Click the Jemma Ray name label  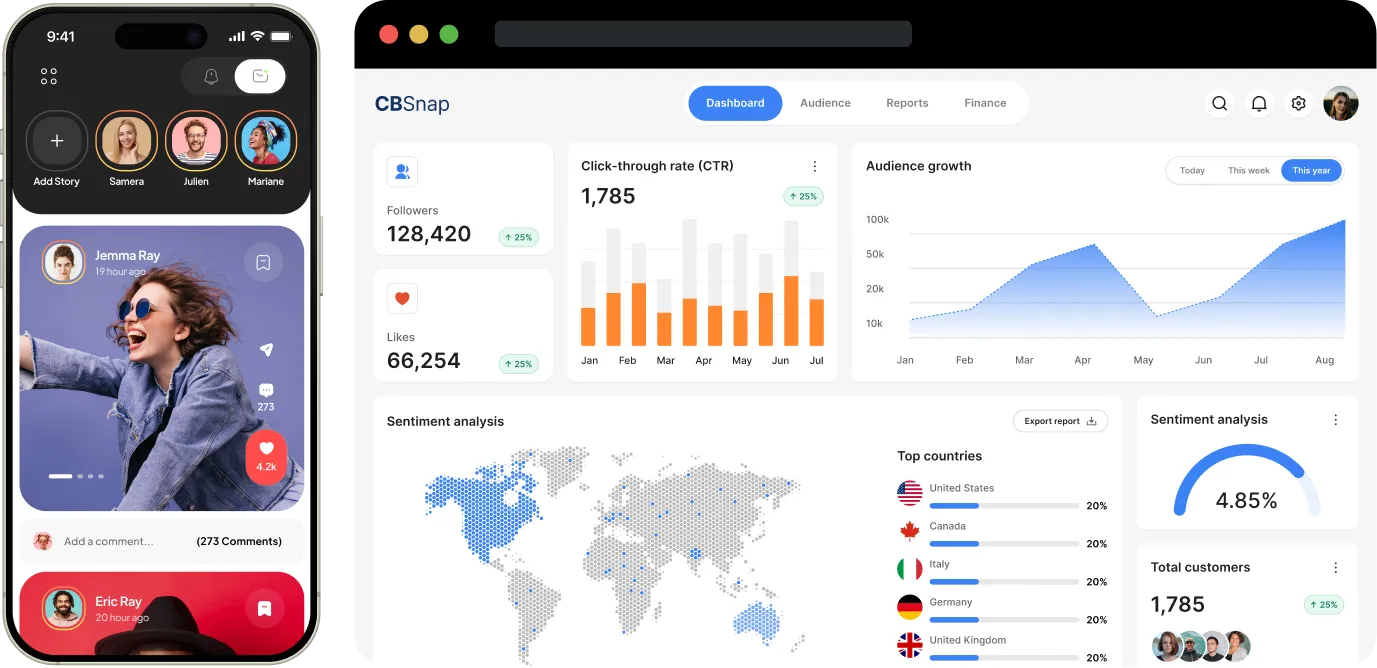click(x=127, y=256)
